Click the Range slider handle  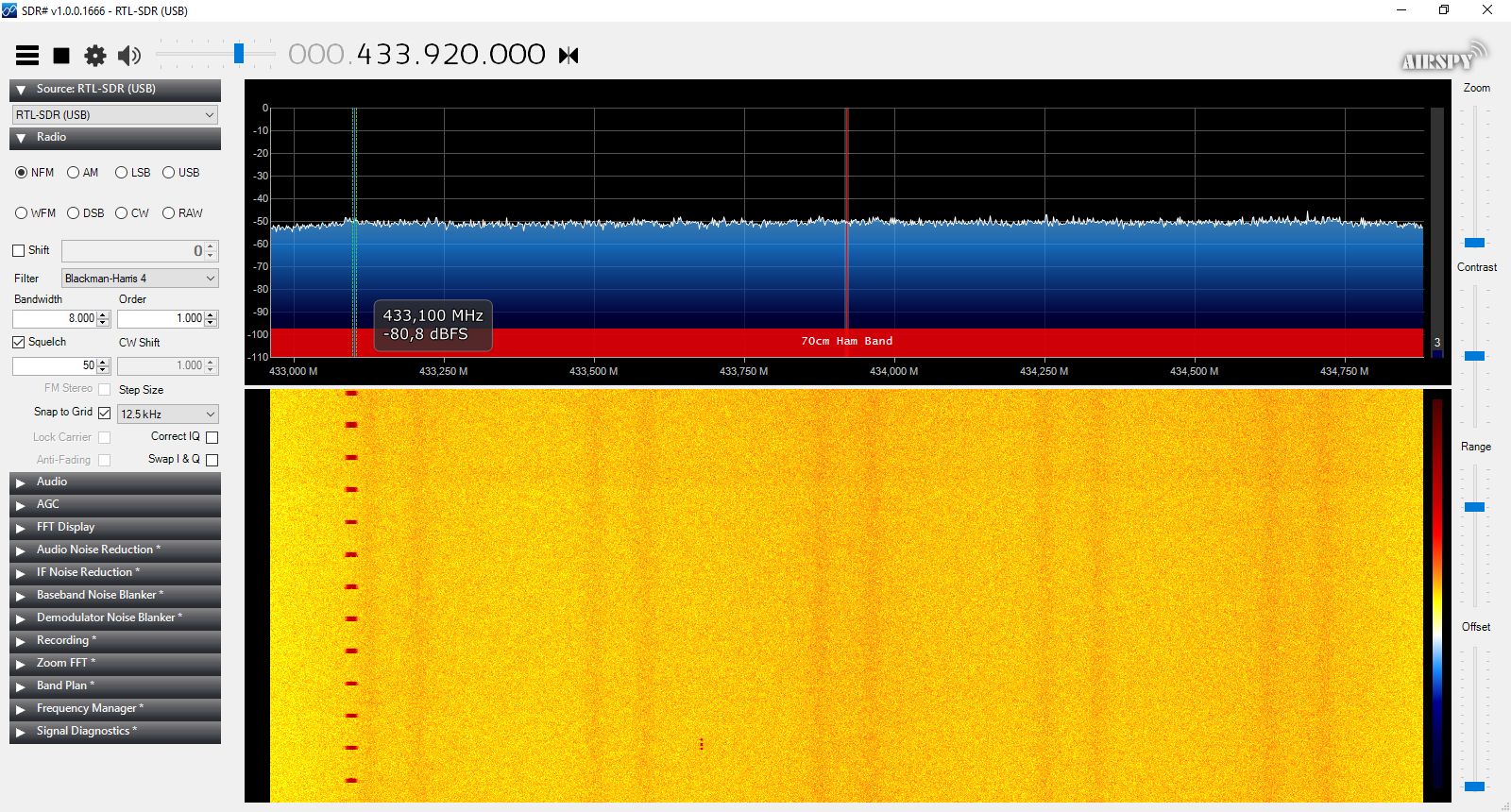click(1474, 507)
